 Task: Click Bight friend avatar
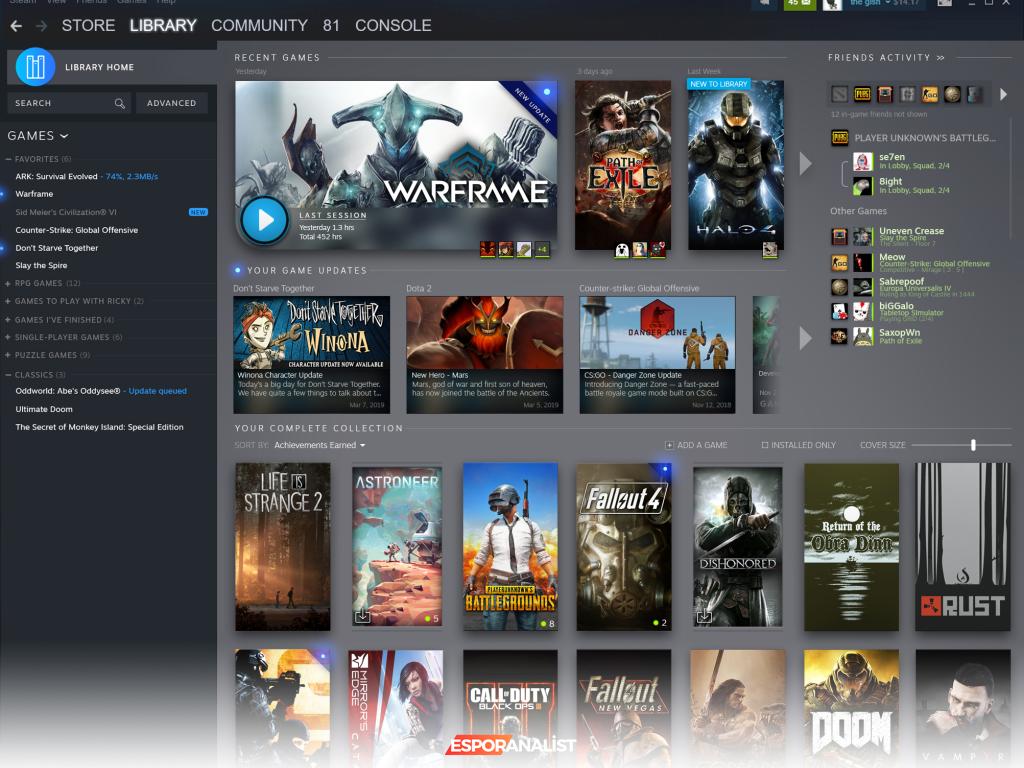coord(862,186)
